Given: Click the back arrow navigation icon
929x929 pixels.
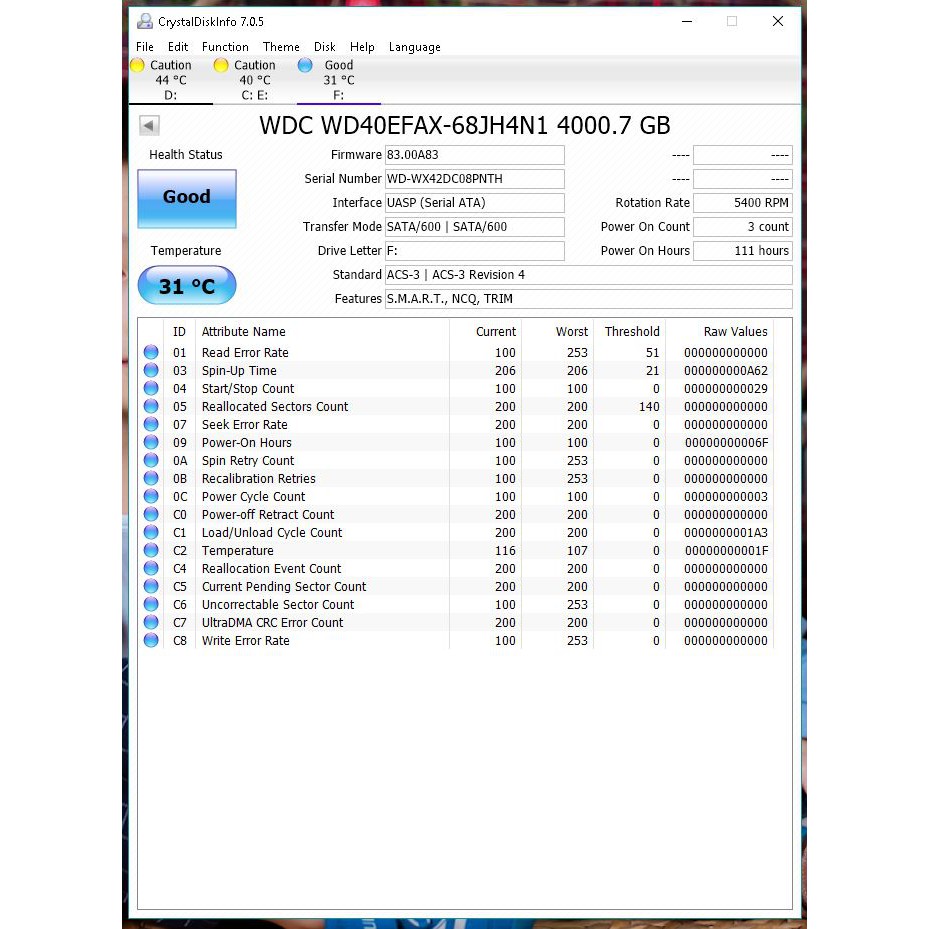Looking at the screenshot, I should point(148,125).
